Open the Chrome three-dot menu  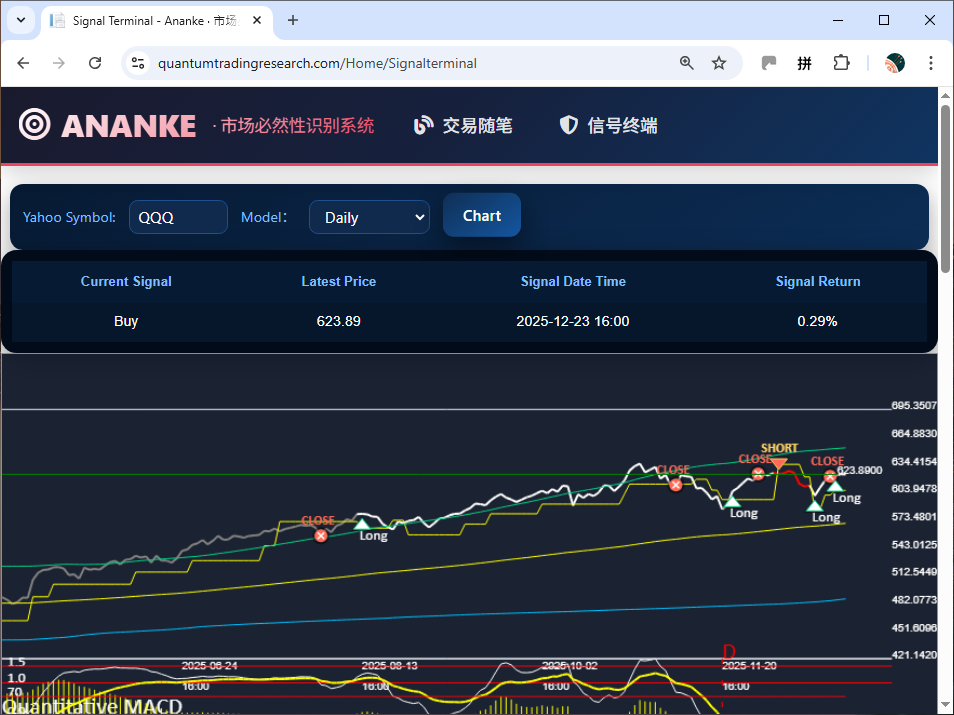[930, 63]
